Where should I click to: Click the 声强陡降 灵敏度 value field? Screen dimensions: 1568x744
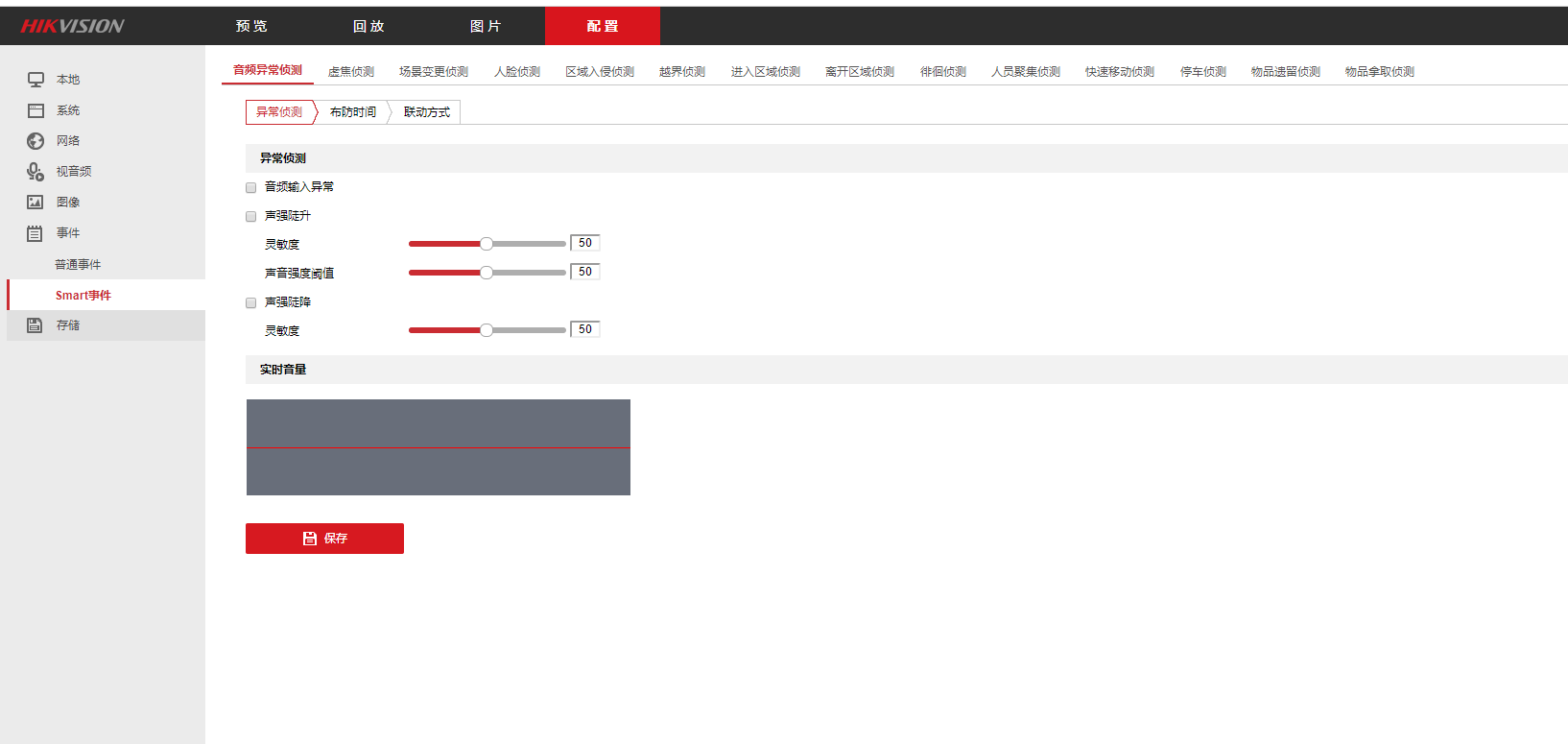tap(585, 329)
